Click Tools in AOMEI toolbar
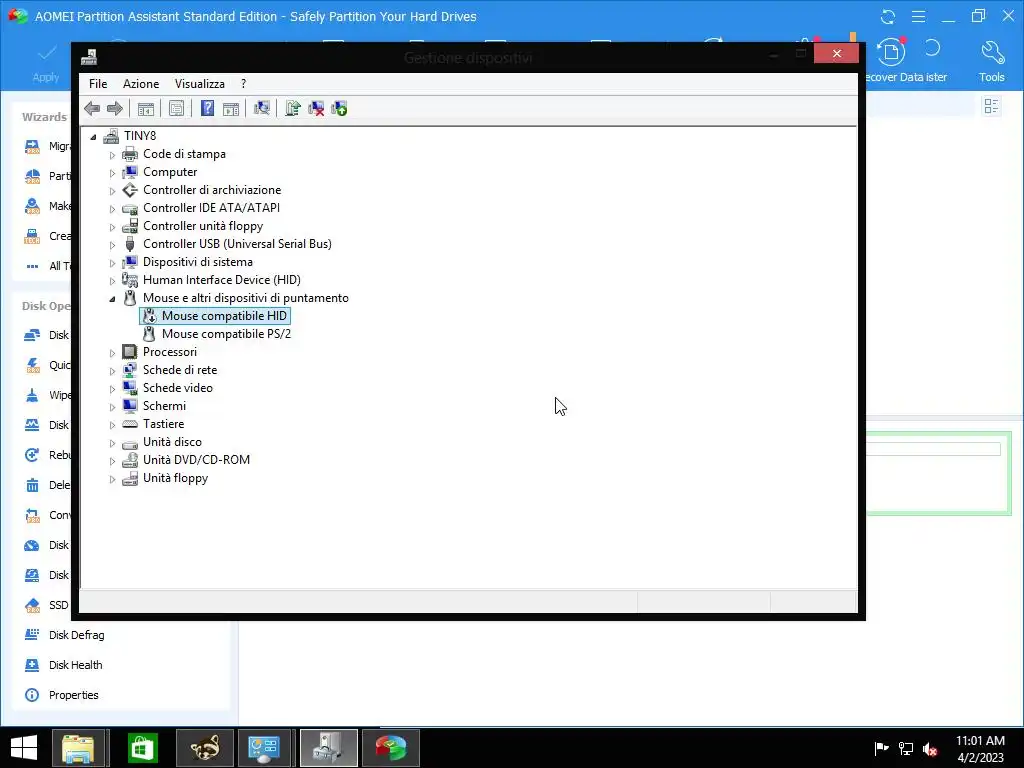This screenshot has height=768, width=1024. pyautogui.click(x=991, y=61)
